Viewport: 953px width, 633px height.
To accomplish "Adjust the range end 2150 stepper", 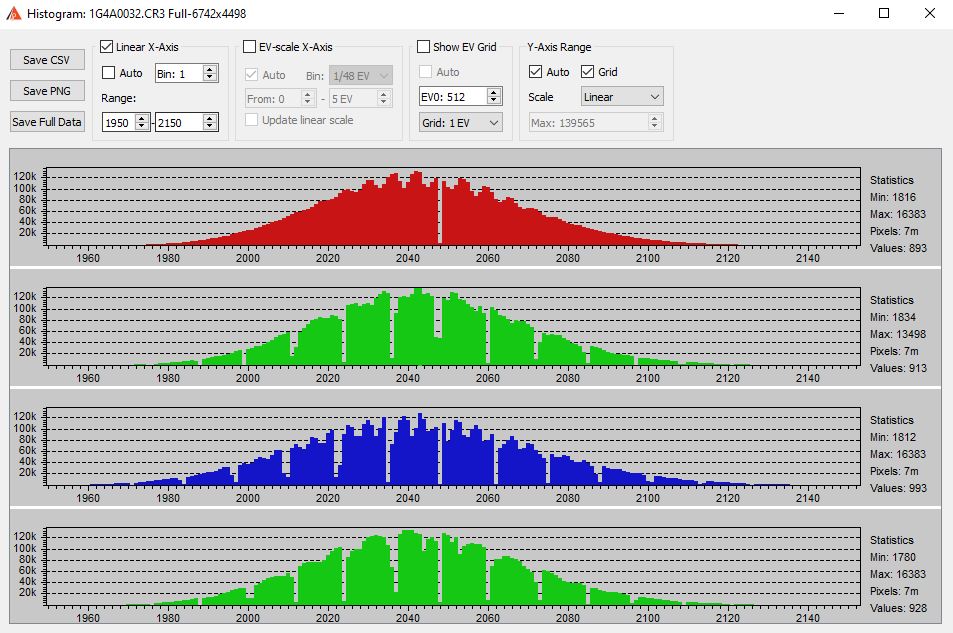I will point(210,122).
